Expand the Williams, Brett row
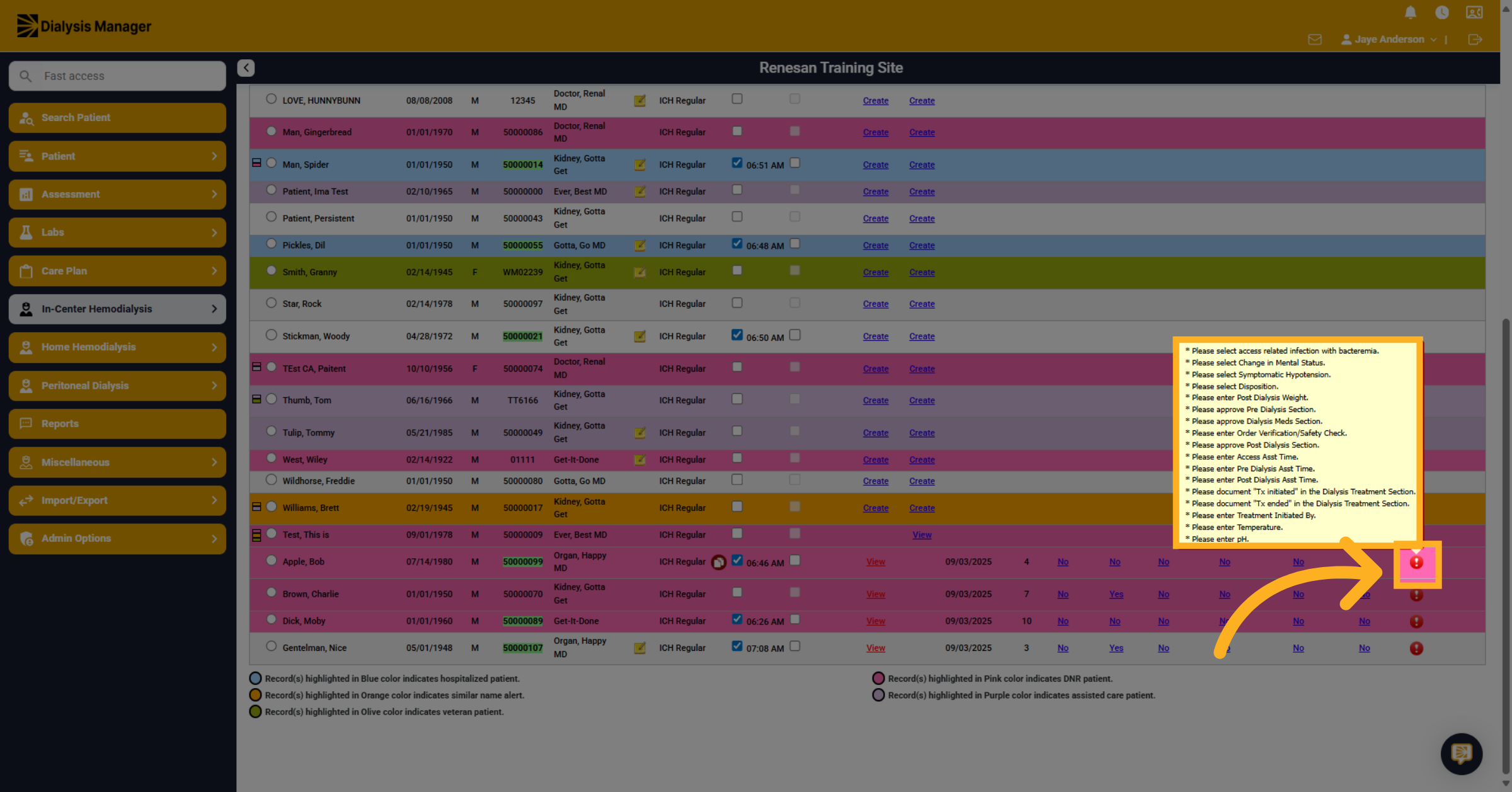The height and width of the screenshot is (792, 1512). pos(256,507)
